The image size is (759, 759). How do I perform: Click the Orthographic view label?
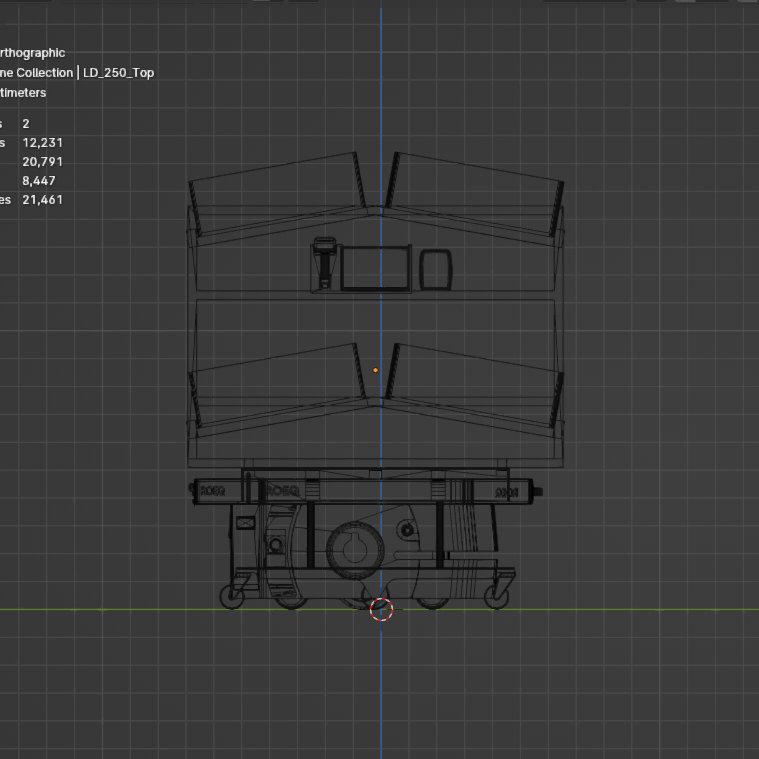tap(32, 53)
